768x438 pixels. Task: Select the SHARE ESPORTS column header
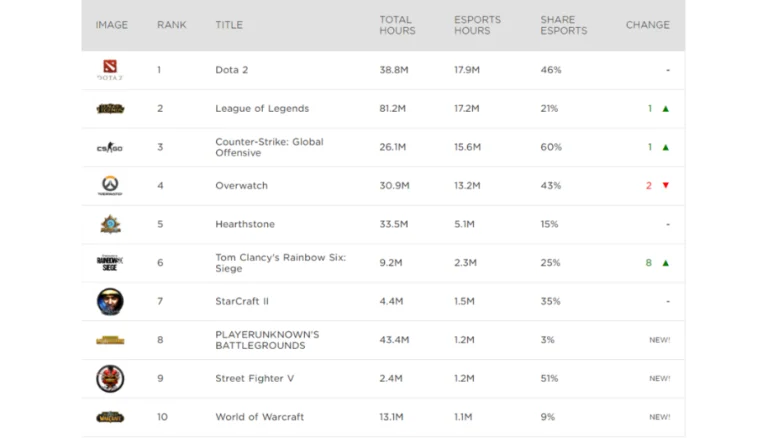pyautogui.click(x=563, y=25)
